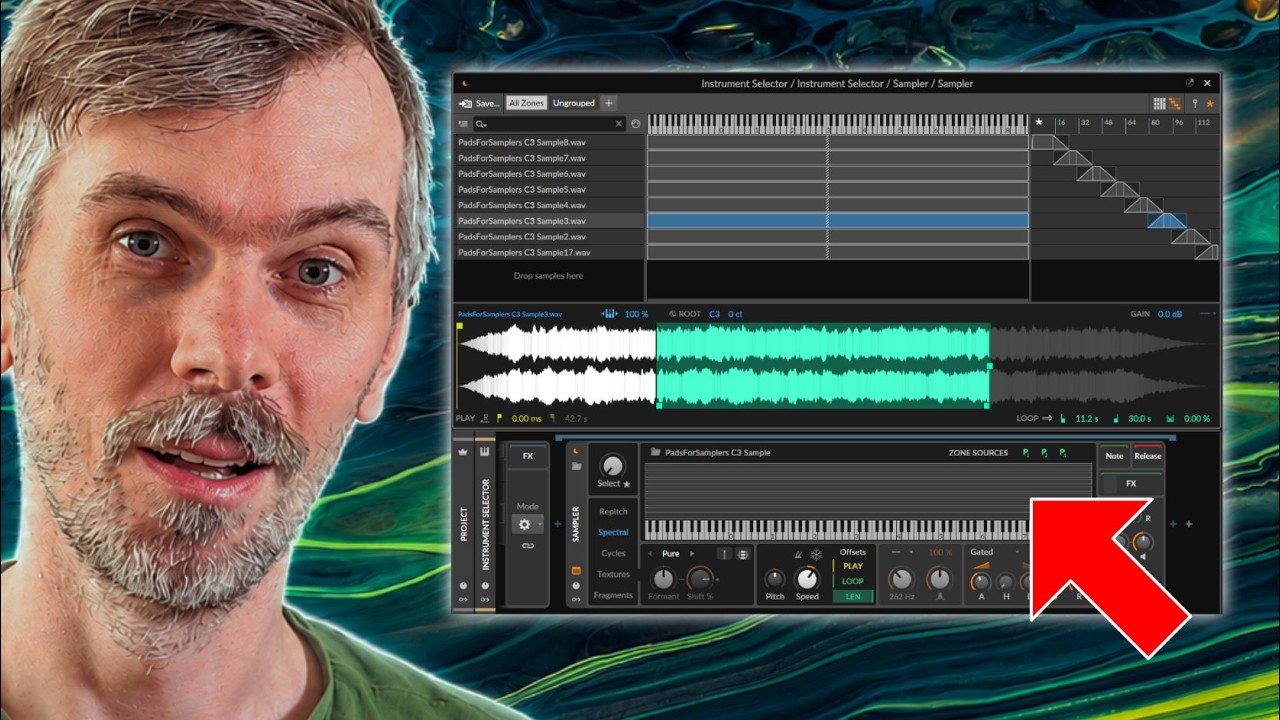
Task: Open Save... preset button in sampler editor
Action: tap(479, 103)
